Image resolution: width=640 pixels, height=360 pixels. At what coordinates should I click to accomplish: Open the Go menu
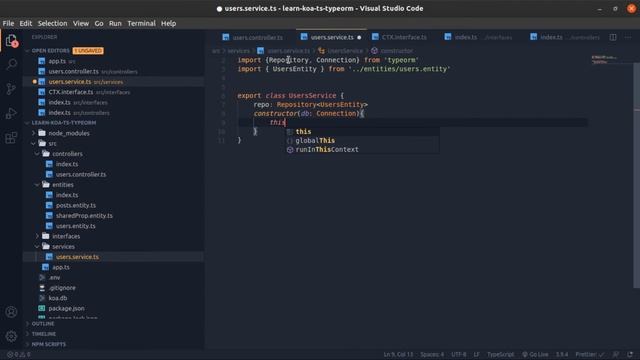[x=99, y=23]
